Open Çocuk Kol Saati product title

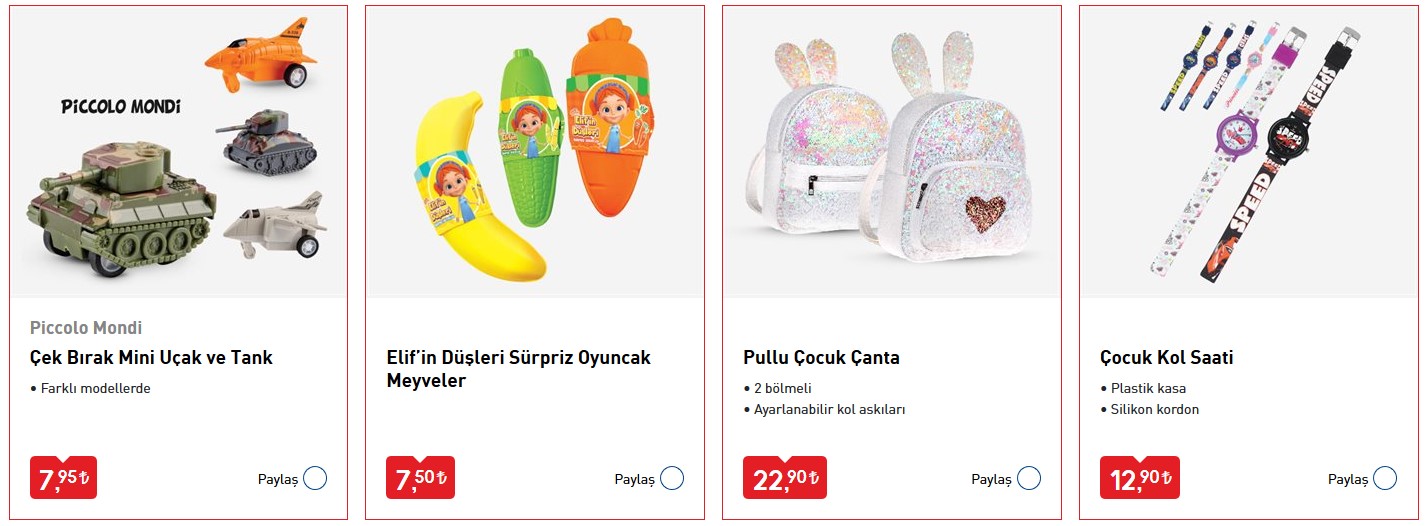click(1167, 357)
